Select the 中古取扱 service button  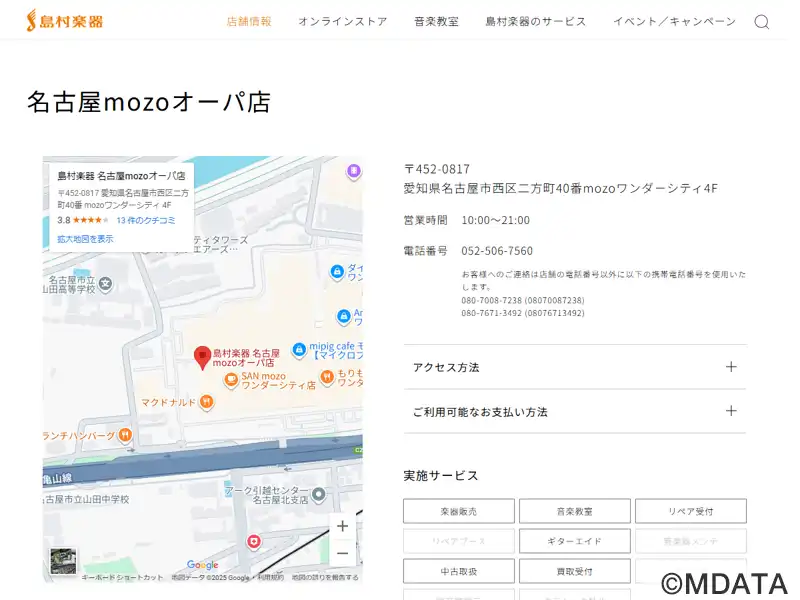pos(459,571)
